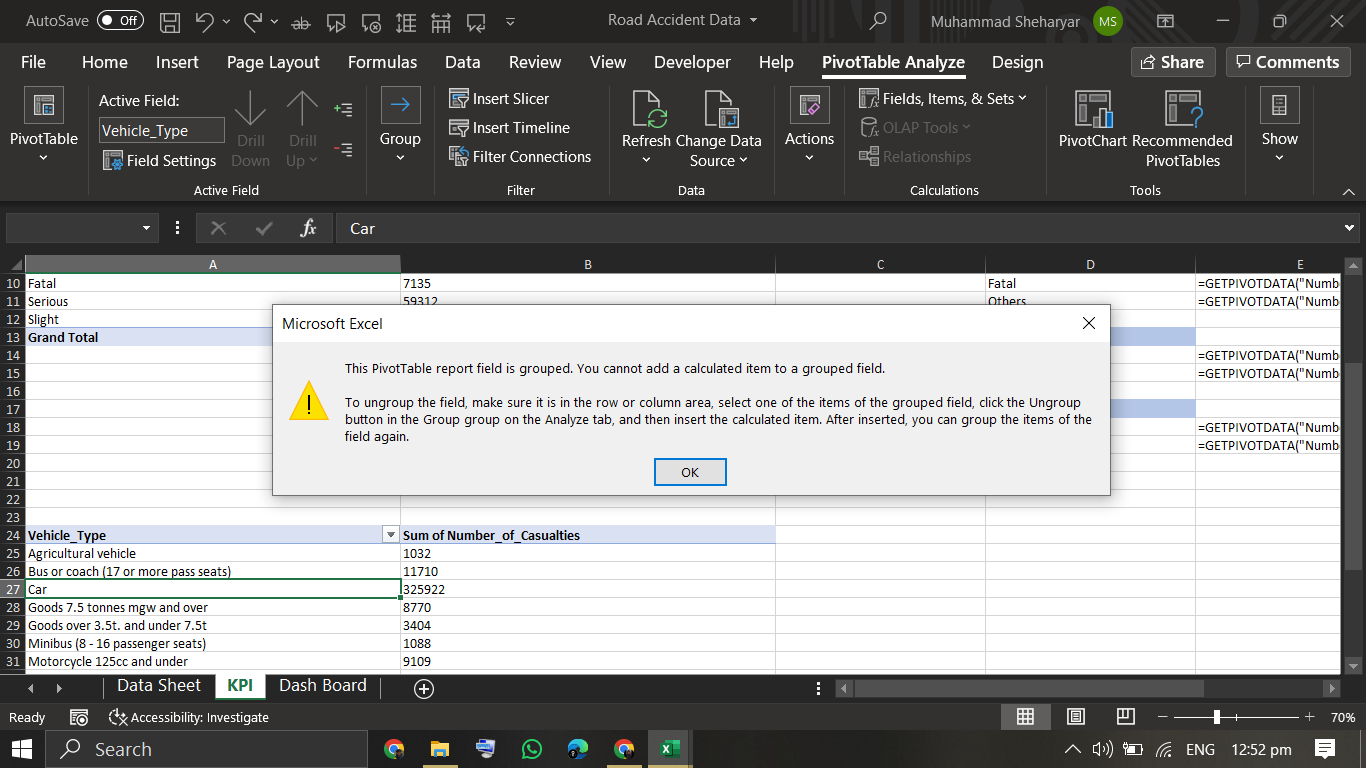Select Normal view icon in status bar
The width and height of the screenshot is (1366, 768).
click(x=1025, y=717)
